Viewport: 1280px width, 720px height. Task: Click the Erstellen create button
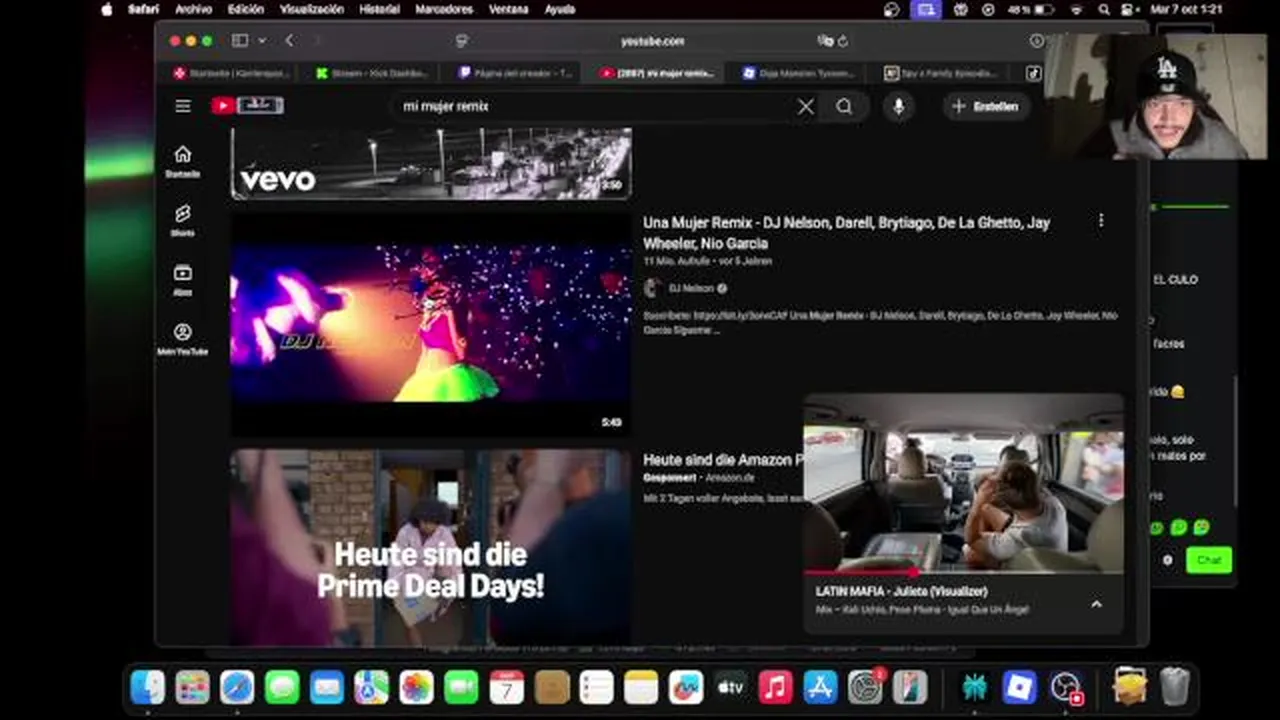point(986,106)
